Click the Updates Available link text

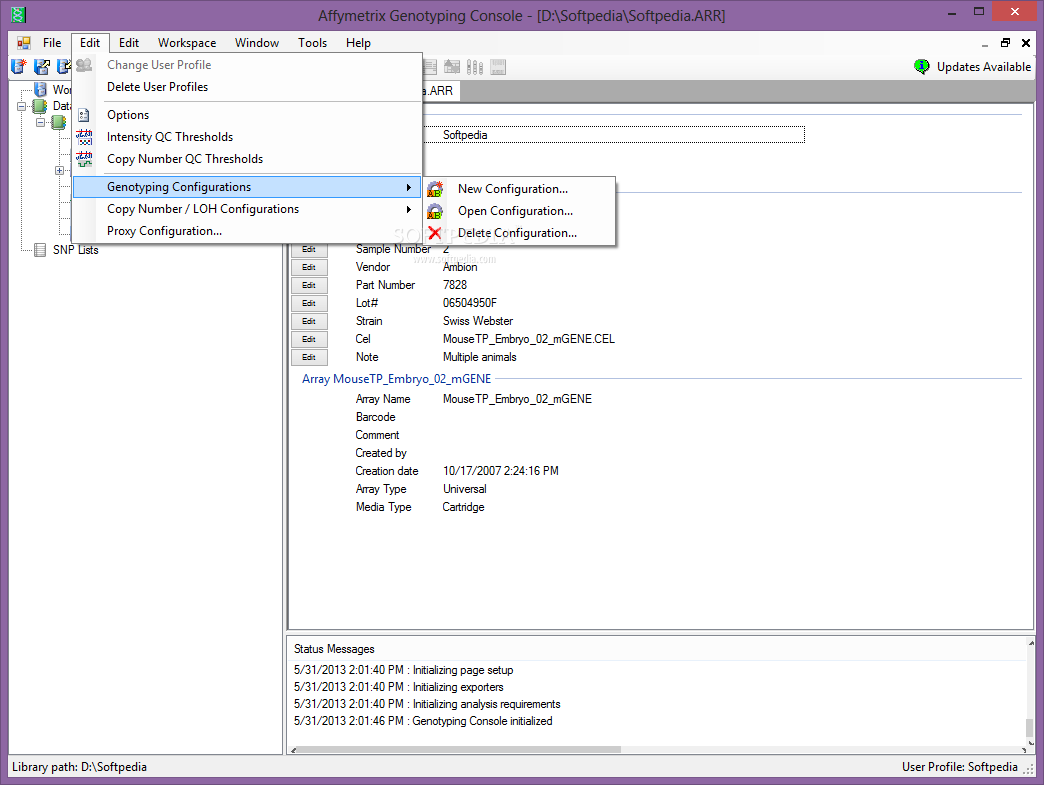(983, 67)
